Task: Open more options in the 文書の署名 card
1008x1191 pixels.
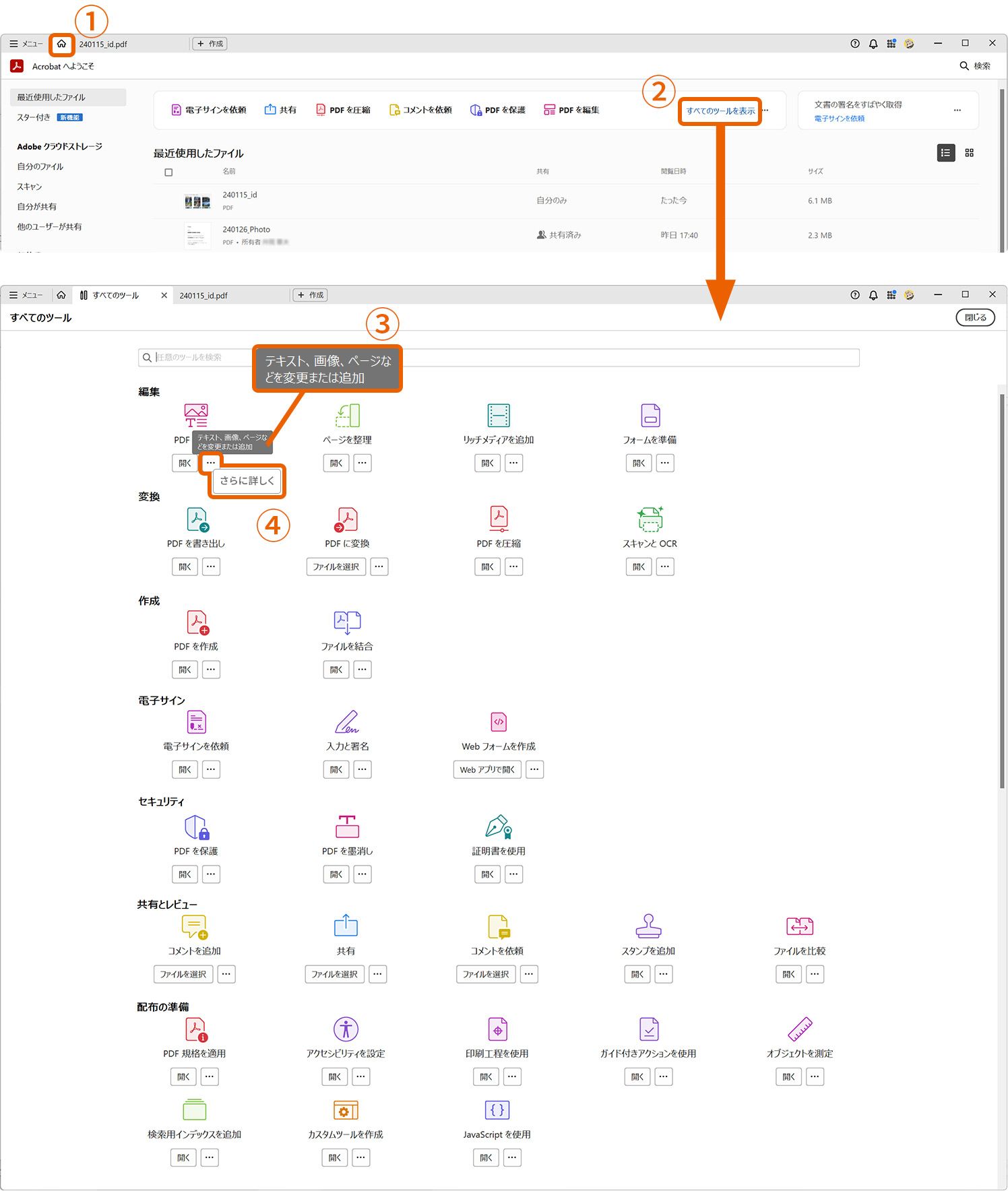Action: 957,110
